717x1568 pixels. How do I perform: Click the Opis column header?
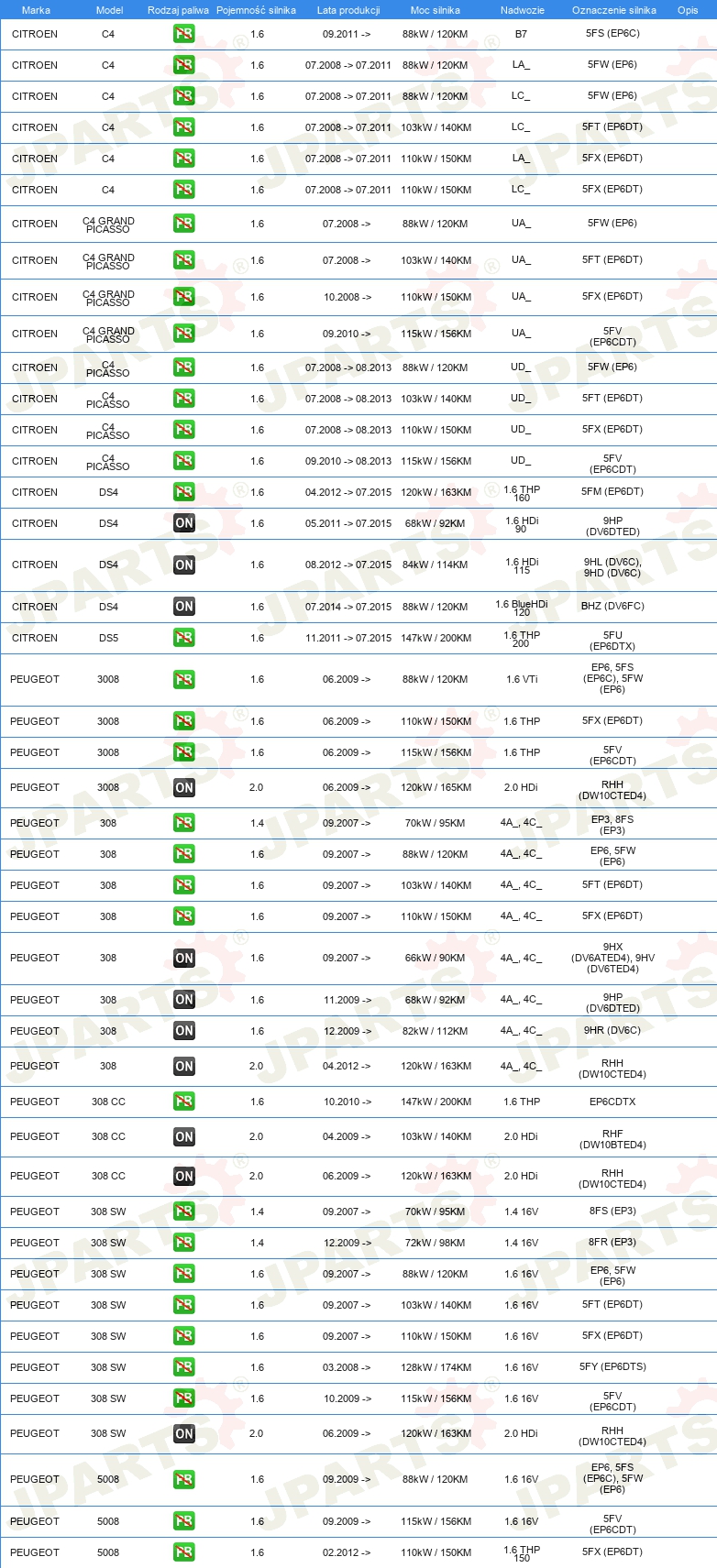point(688,10)
